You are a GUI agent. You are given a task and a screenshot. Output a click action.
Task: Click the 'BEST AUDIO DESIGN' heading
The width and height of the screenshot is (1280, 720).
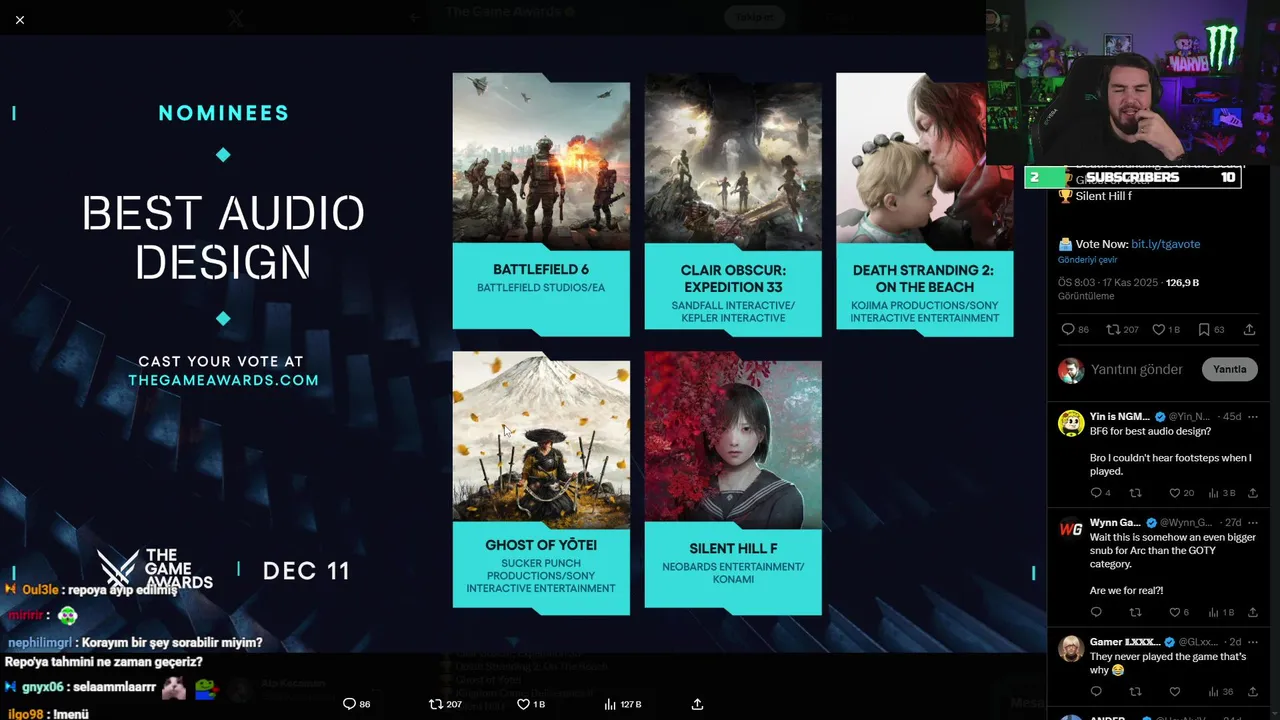click(x=223, y=238)
